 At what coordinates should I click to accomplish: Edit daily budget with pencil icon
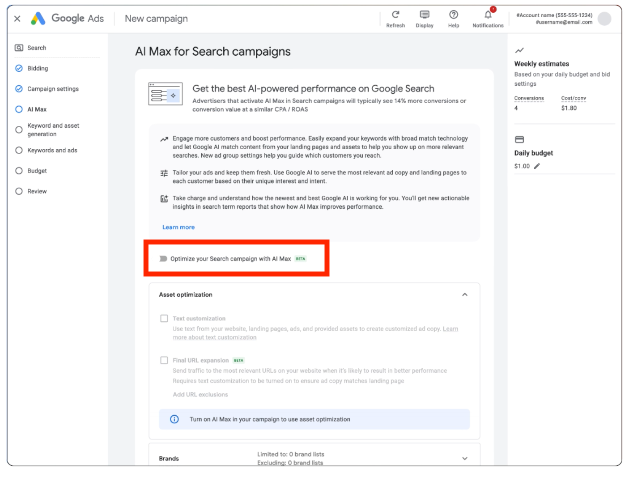point(537,166)
